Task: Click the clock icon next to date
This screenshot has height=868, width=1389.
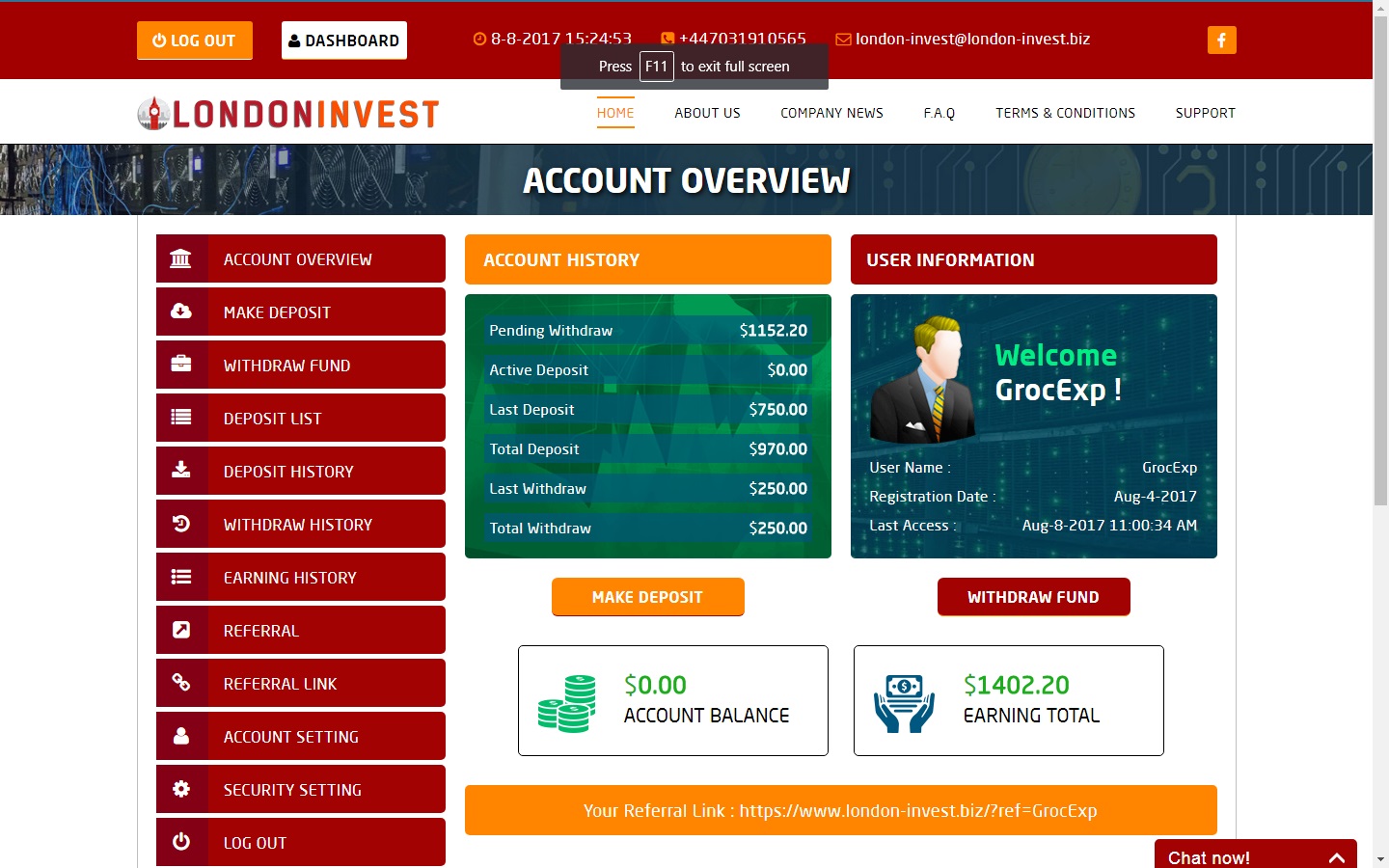Action: [479, 40]
